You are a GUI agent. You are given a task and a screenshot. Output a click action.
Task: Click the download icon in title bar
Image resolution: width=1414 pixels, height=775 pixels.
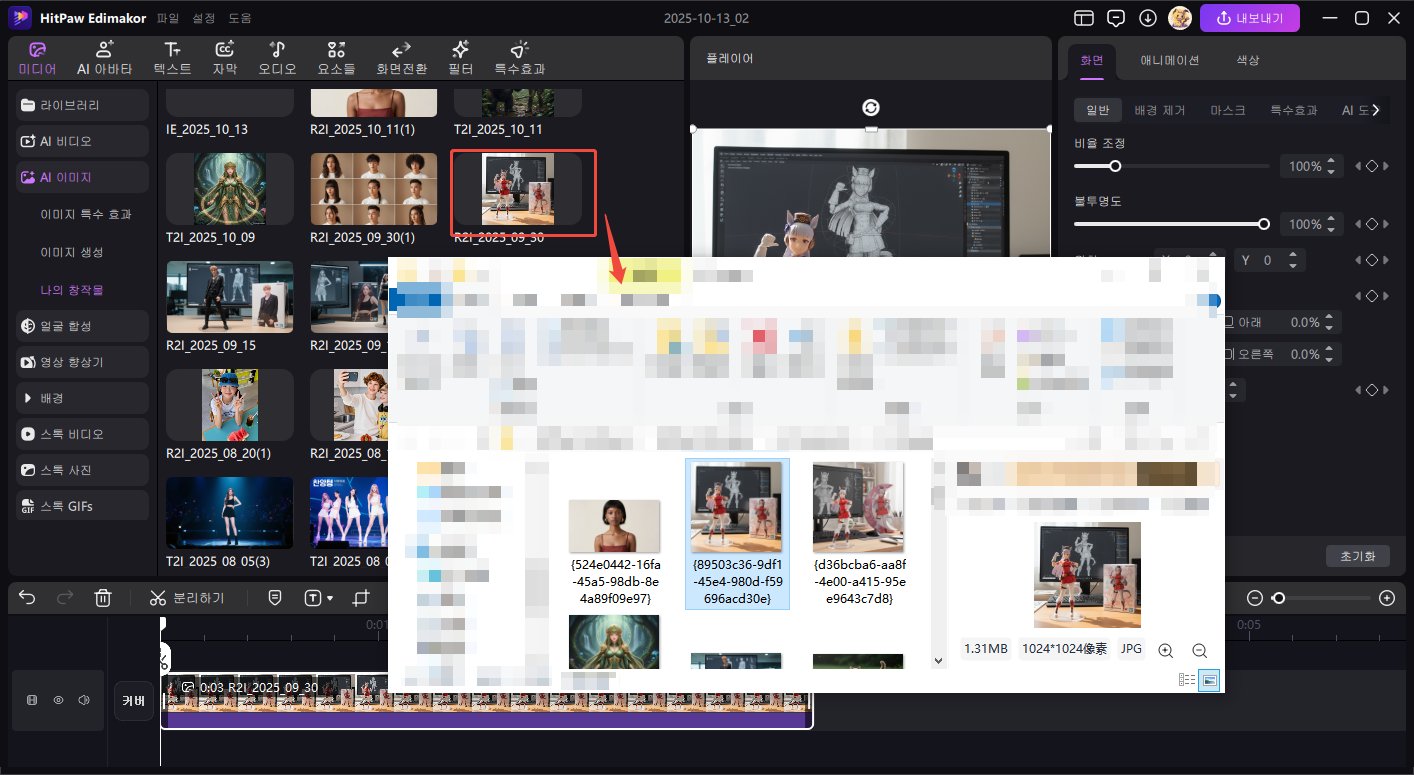(1148, 18)
